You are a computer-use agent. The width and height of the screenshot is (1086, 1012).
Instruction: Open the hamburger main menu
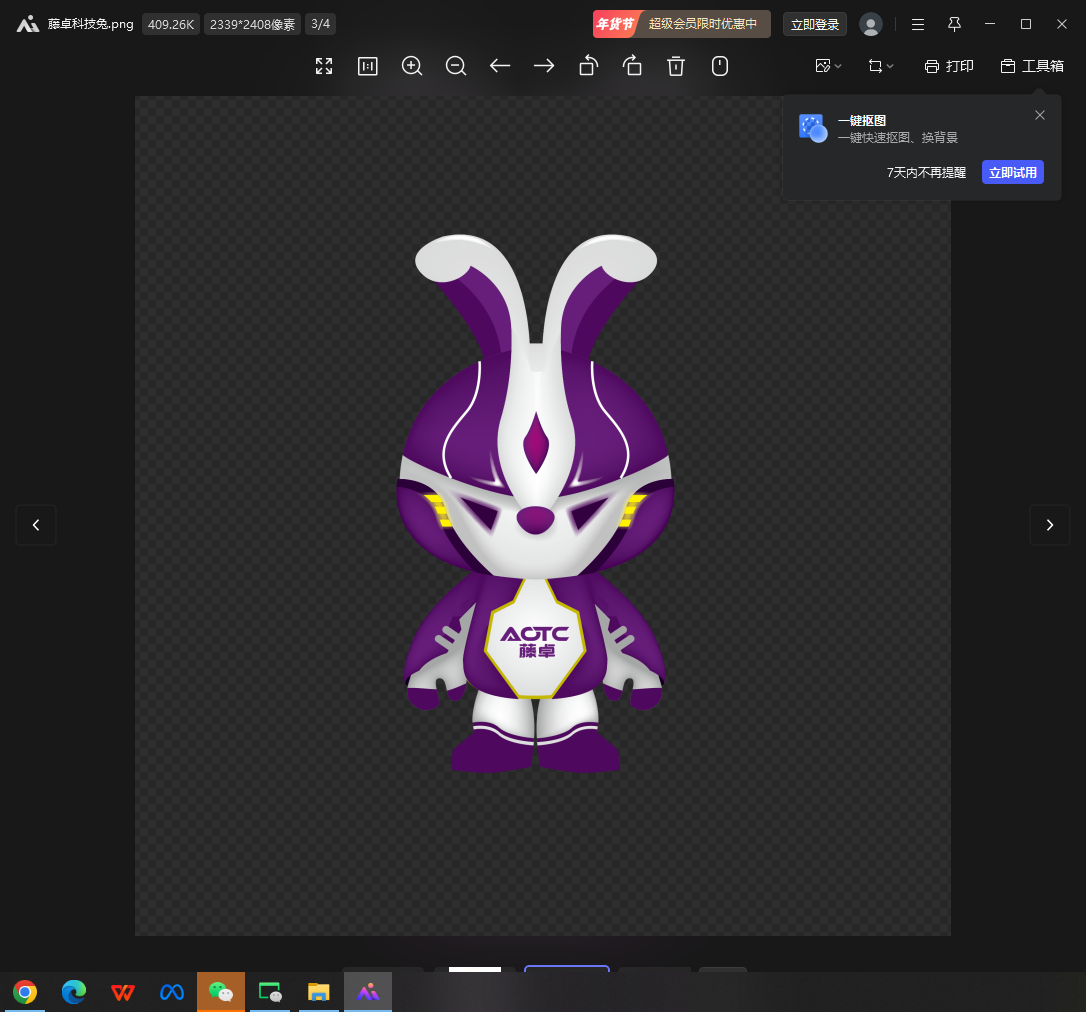tap(918, 24)
